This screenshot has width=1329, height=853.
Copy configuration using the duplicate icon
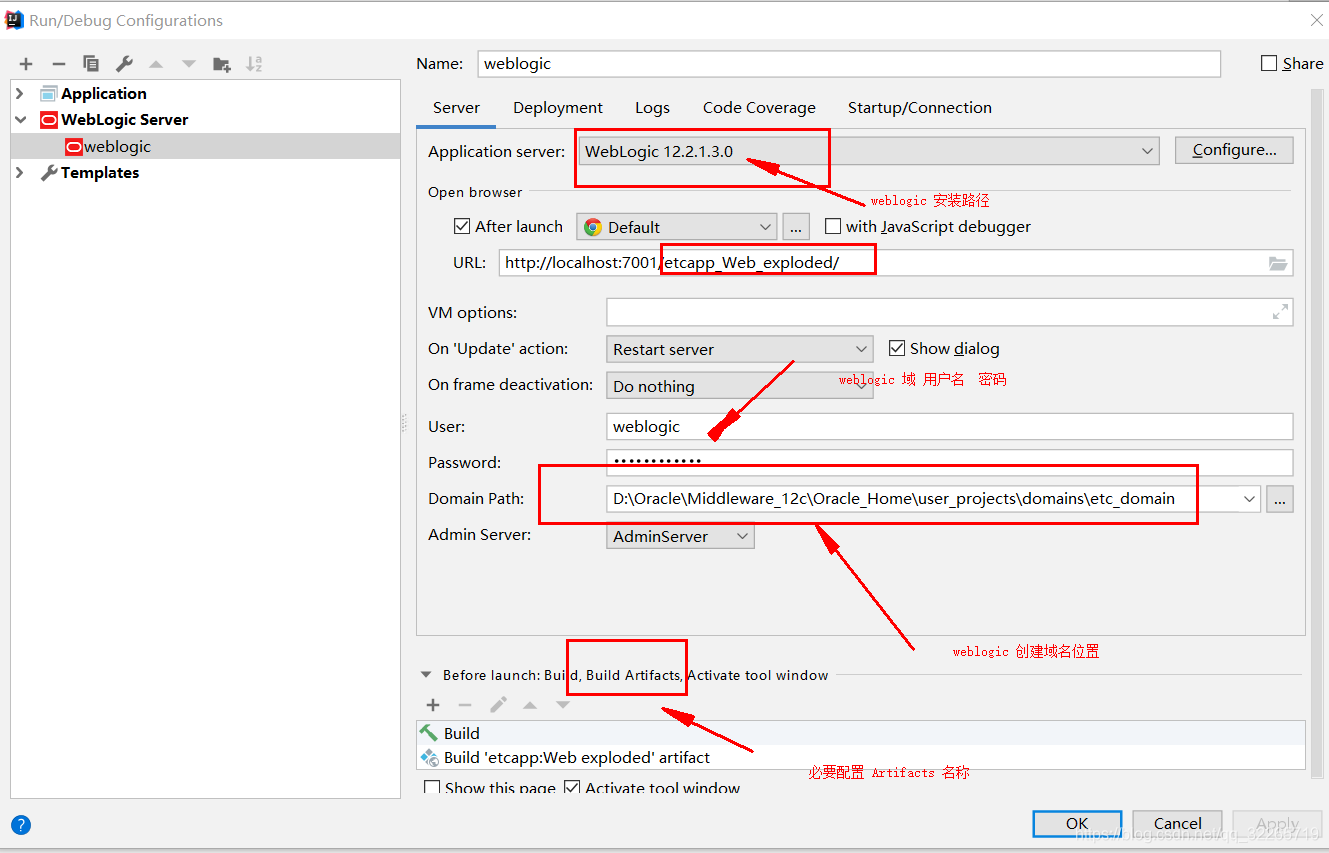click(91, 64)
